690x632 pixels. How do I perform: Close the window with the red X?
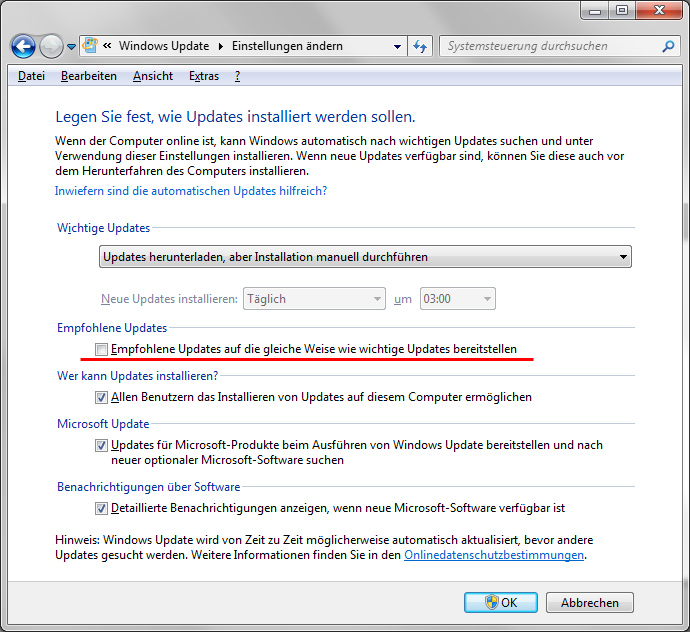tap(659, 11)
